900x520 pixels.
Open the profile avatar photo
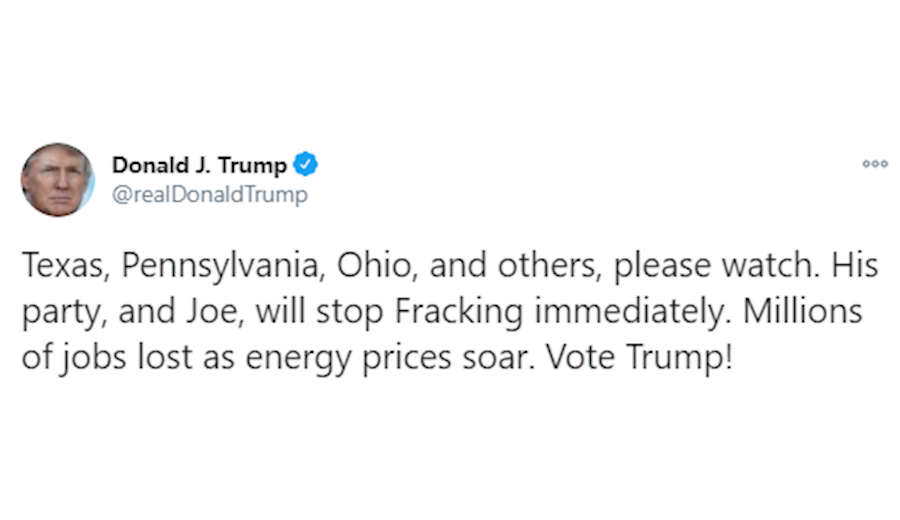pos(57,180)
